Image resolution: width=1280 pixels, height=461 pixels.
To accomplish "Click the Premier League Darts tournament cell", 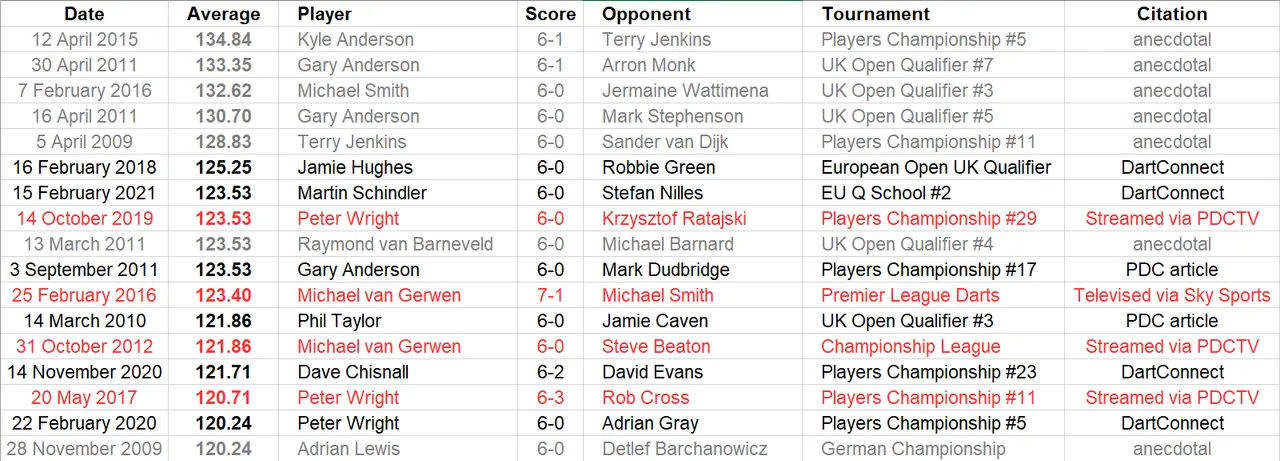I will click(933, 296).
